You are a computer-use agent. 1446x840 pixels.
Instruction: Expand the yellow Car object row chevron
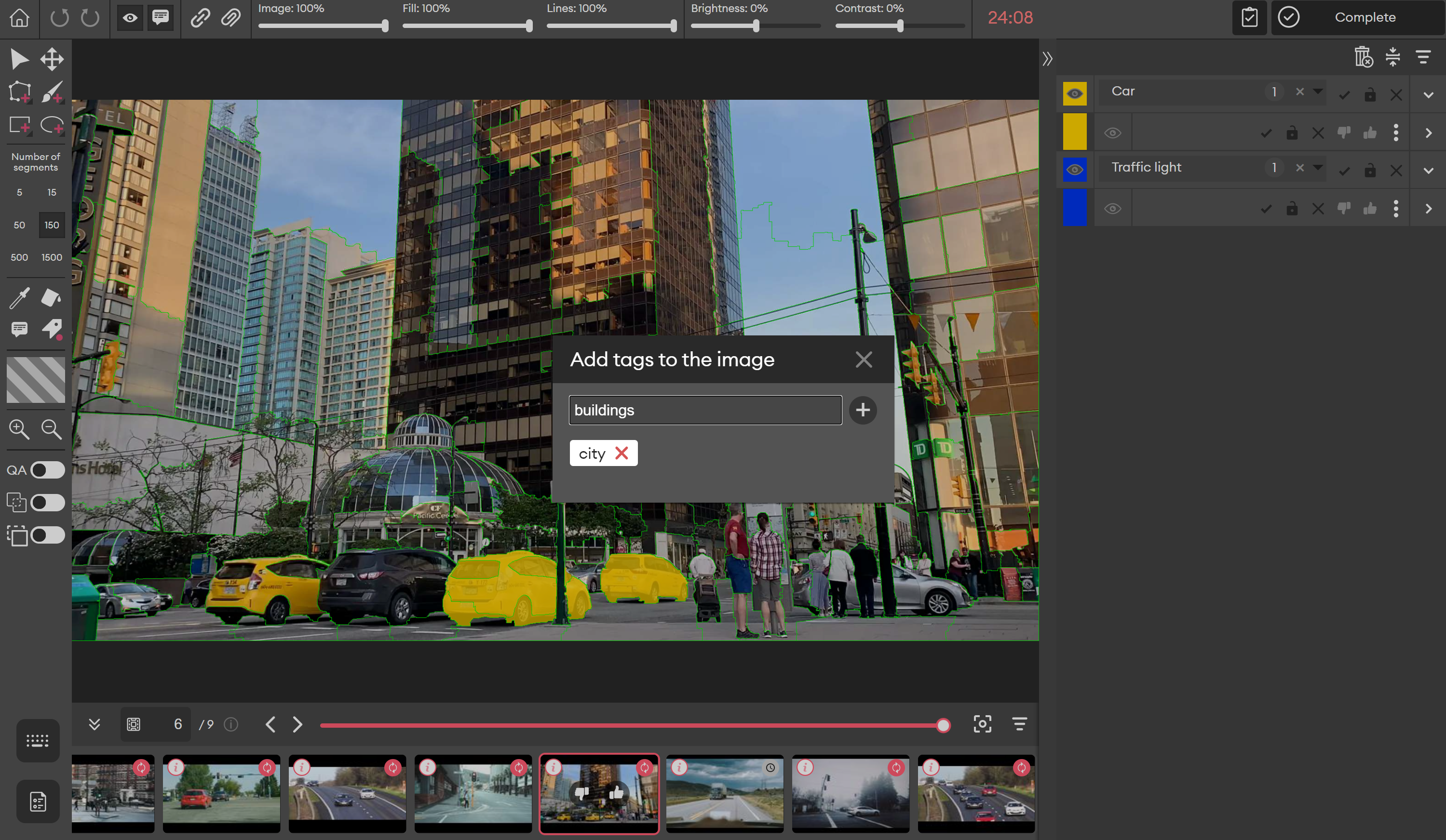(1429, 133)
